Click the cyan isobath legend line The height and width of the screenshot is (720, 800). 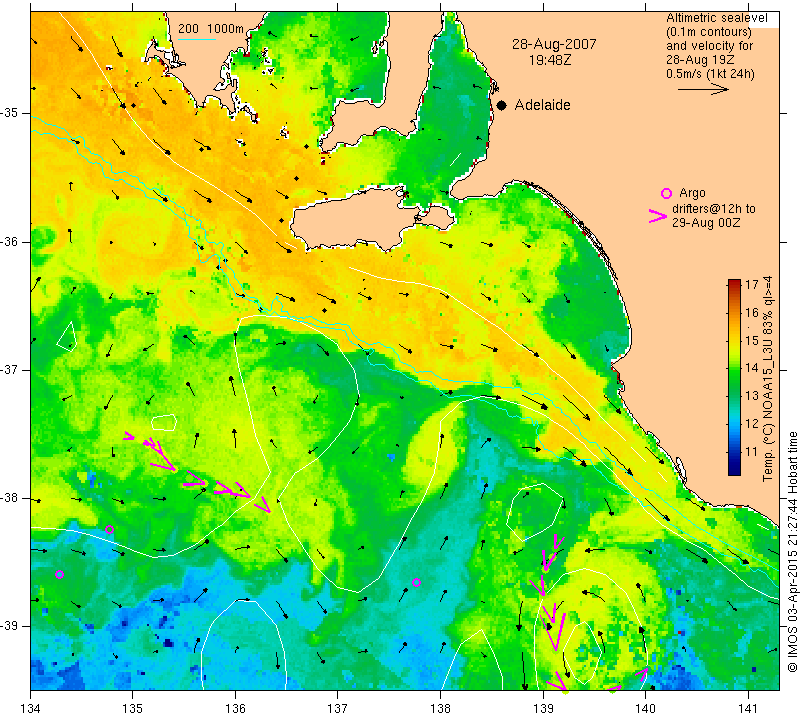(x=196, y=39)
